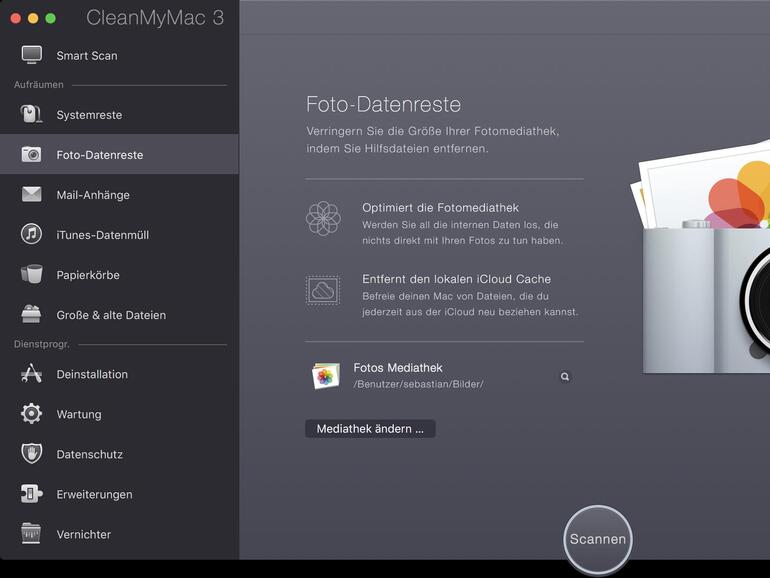Screen dimensions: 770x578
Task: Click the Fotos Mediathek library thumbnail
Action: 325,376
